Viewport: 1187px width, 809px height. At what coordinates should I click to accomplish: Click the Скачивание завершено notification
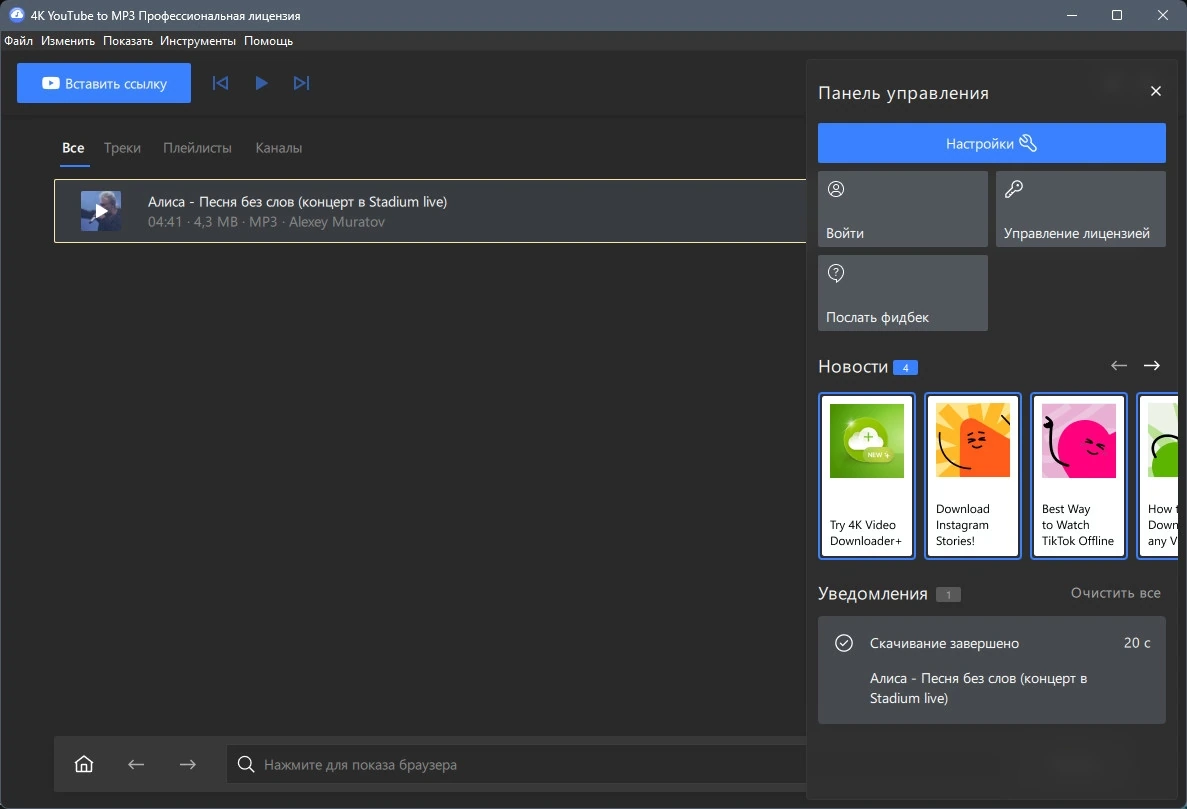point(992,670)
